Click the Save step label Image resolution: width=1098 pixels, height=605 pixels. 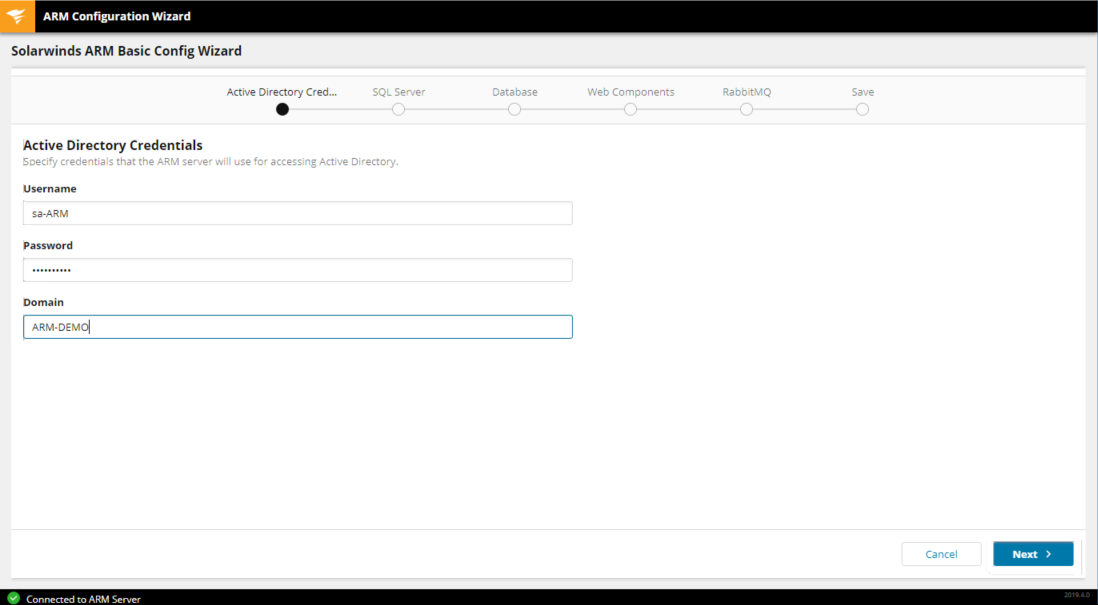[x=862, y=92]
